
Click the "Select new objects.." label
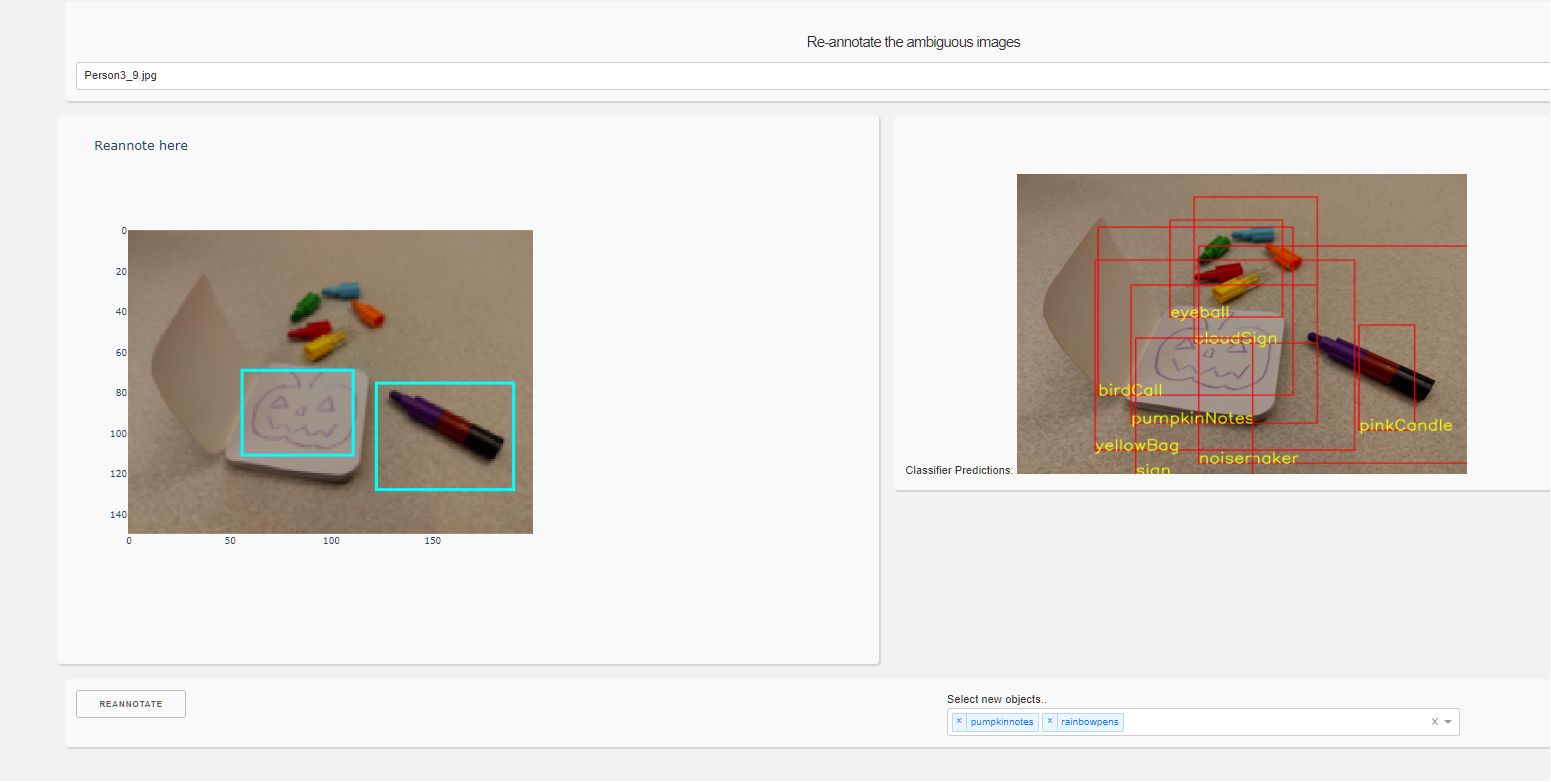[x=997, y=700]
